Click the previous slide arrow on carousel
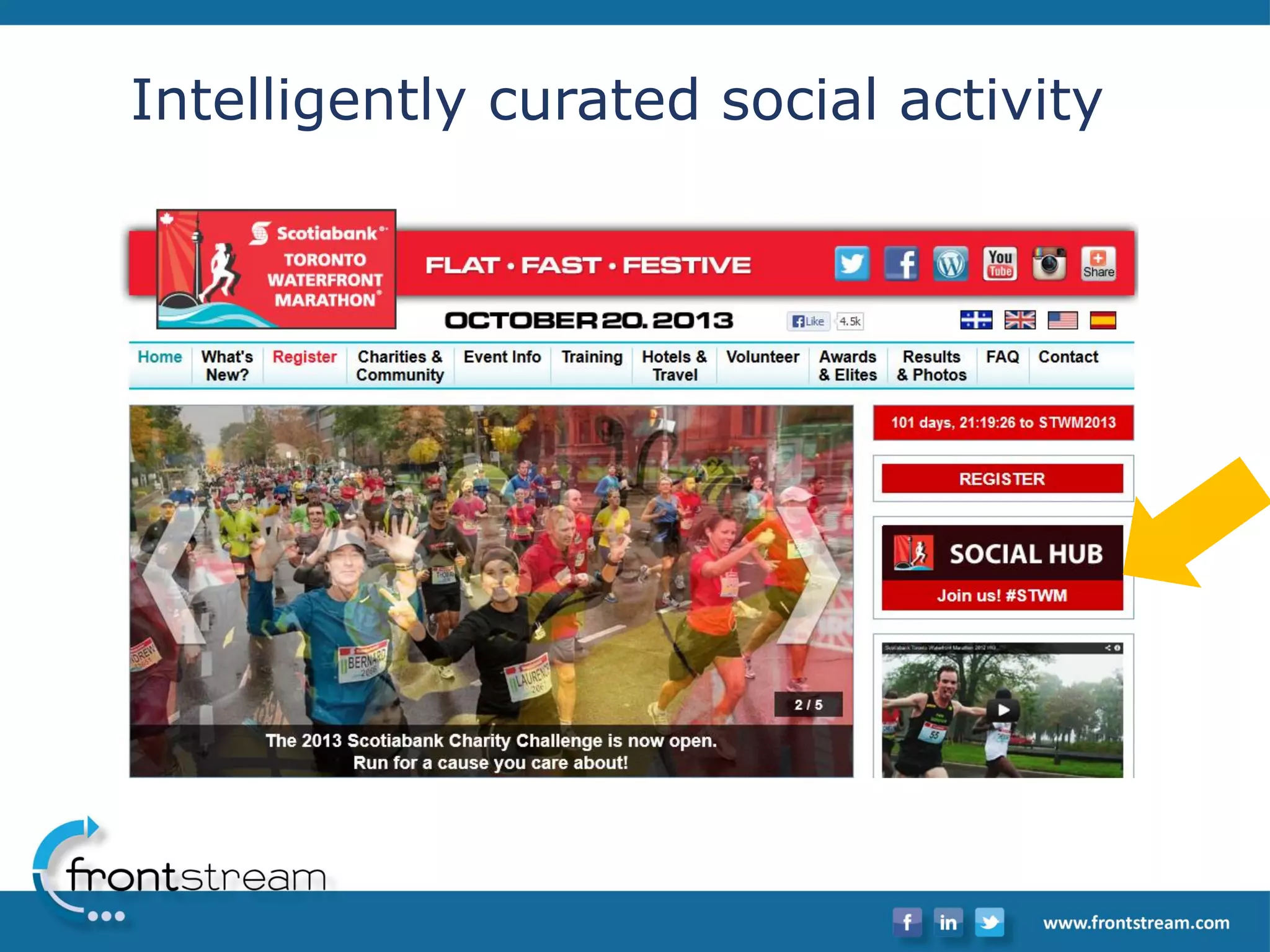Image resolution: width=1270 pixels, height=952 pixels. 174,575
